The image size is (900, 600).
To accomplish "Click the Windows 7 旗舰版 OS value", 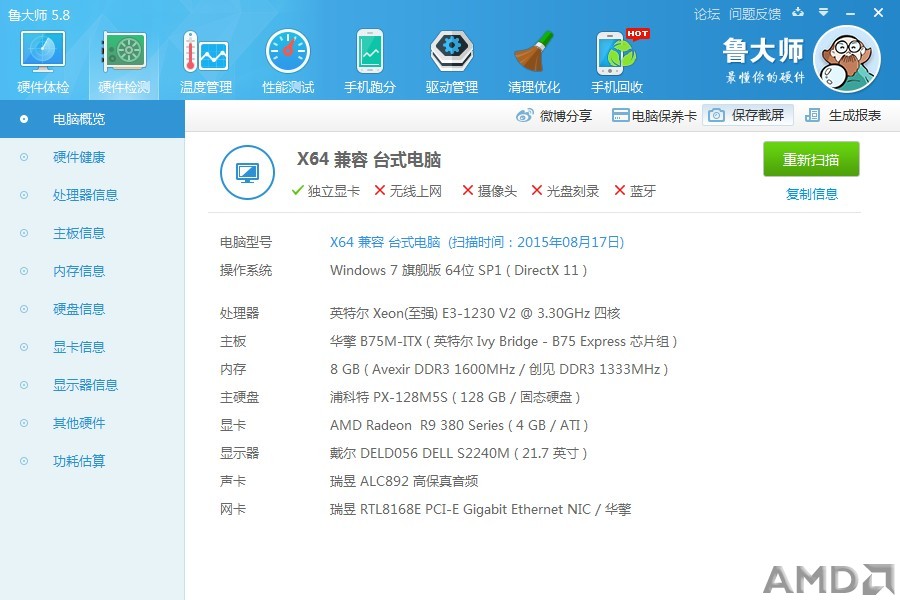I will [x=459, y=270].
